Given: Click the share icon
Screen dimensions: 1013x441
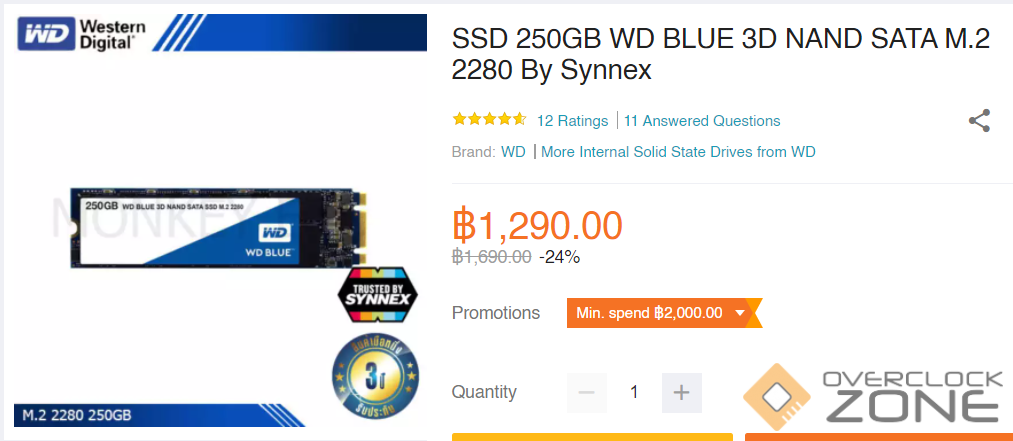Looking at the screenshot, I should pos(979,121).
